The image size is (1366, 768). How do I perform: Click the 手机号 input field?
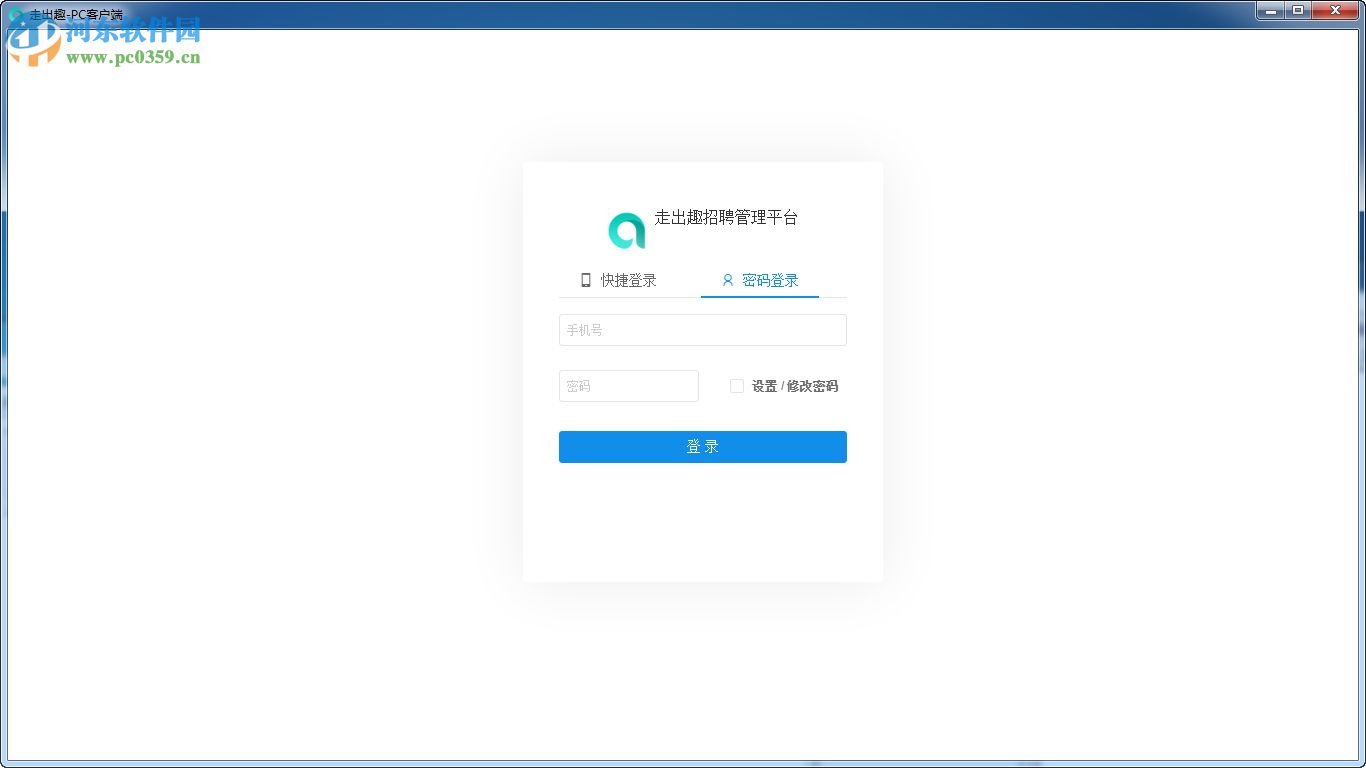703,330
